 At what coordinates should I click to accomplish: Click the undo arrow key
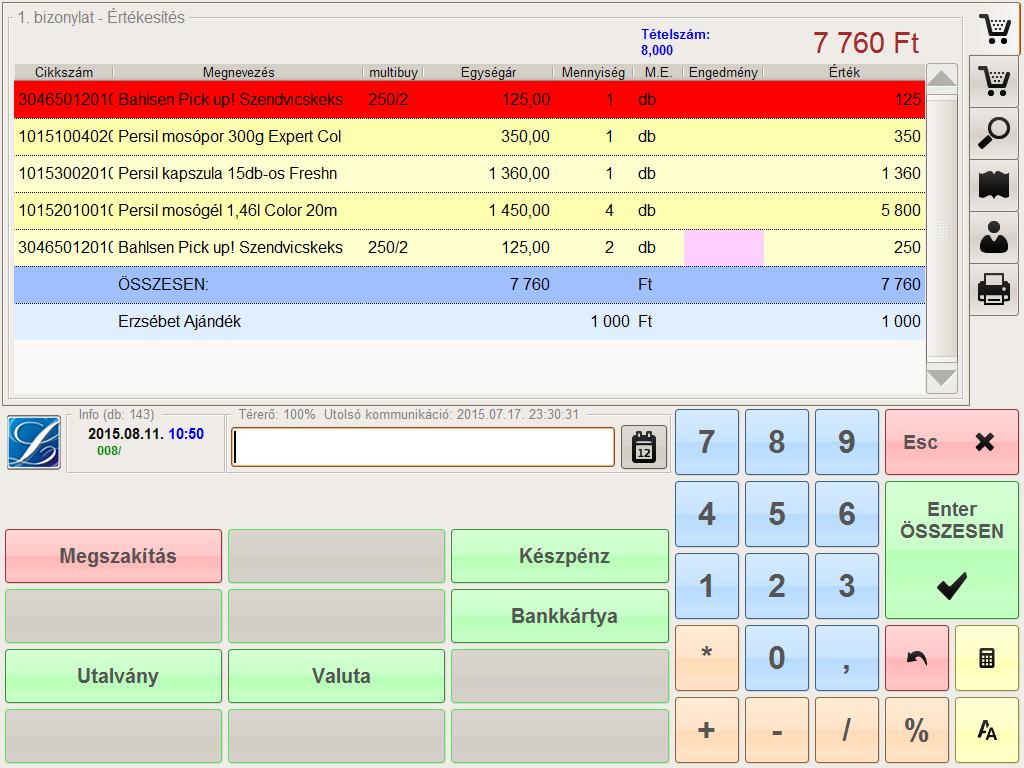click(x=917, y=658)
